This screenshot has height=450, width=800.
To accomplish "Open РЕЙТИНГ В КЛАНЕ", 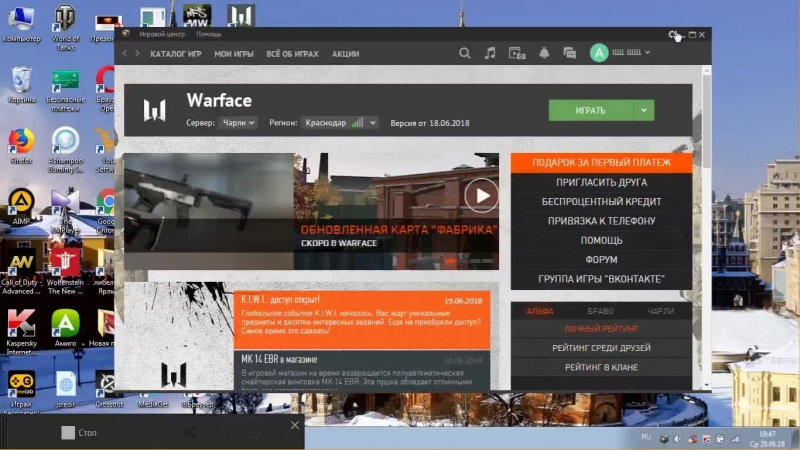I will point(602,367).
